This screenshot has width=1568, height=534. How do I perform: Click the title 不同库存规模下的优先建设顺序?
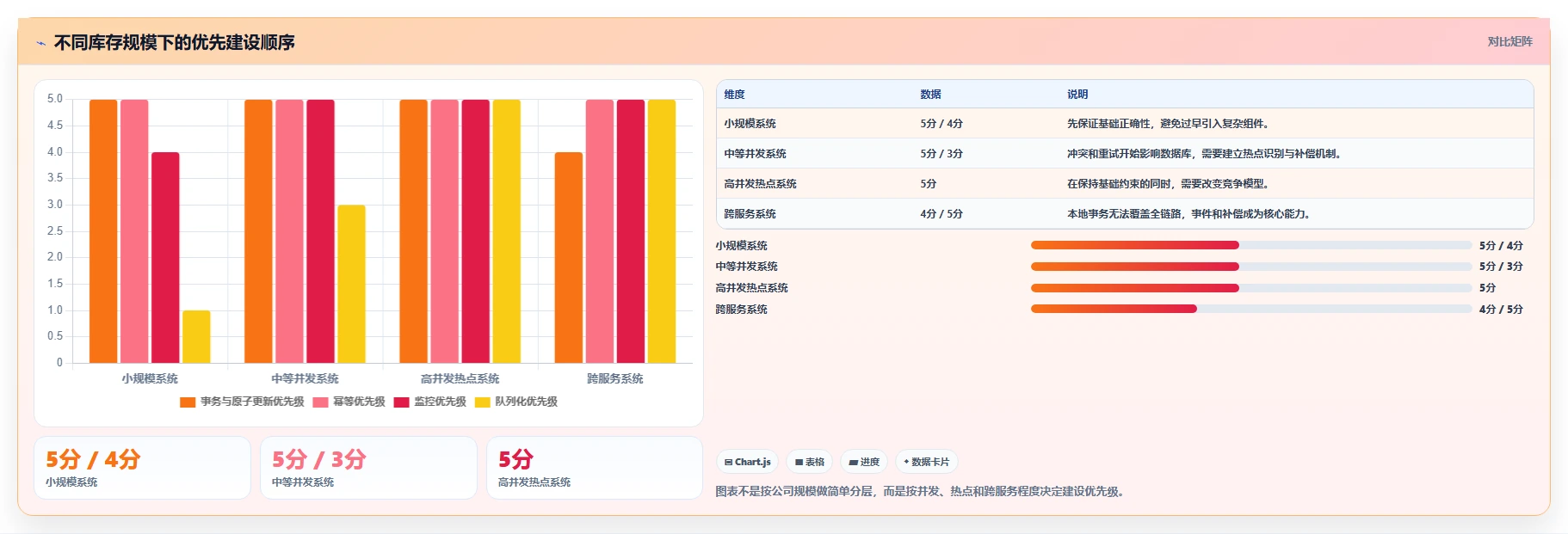pyautogui.click(x=175, y=42)
